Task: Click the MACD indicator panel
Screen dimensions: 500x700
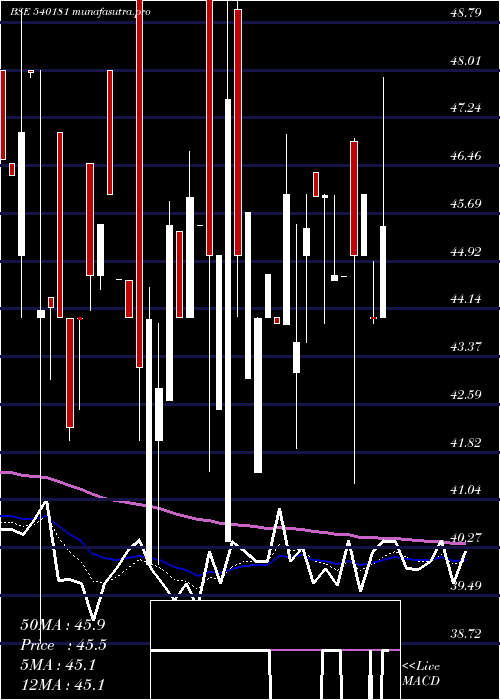Action: [x=275, y=650]
